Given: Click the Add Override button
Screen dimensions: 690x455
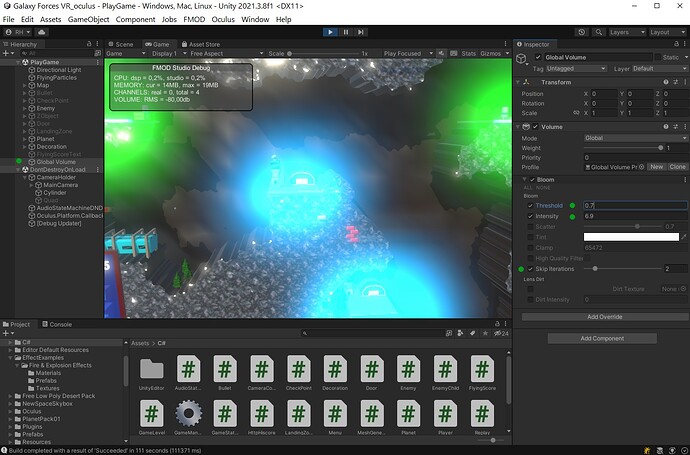Looking at the screenshot, I should [x=605, y=317].
